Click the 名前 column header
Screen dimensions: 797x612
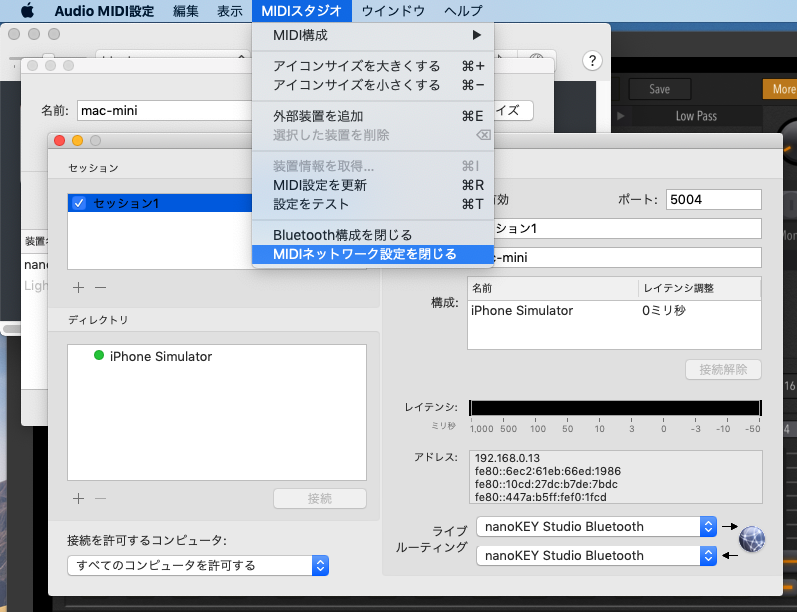553,288
